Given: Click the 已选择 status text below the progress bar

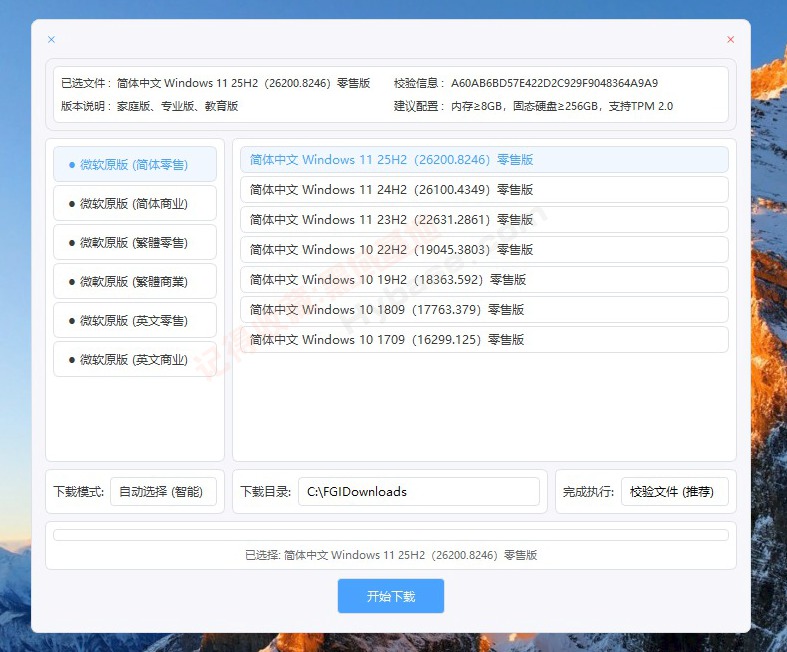Looking at the screenshot, I should (390, 555).
